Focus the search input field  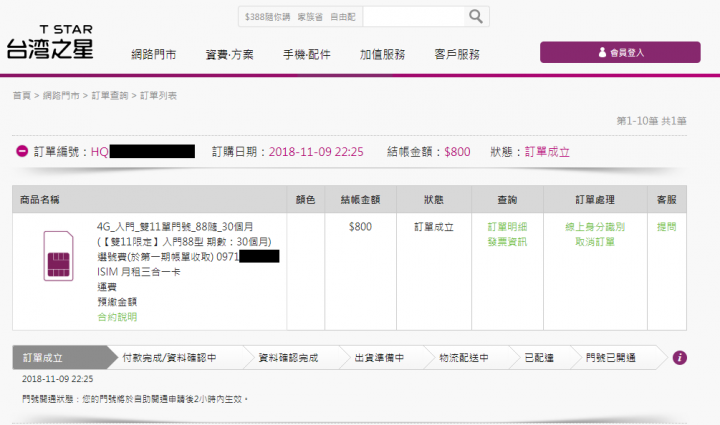tap(413, 17)
